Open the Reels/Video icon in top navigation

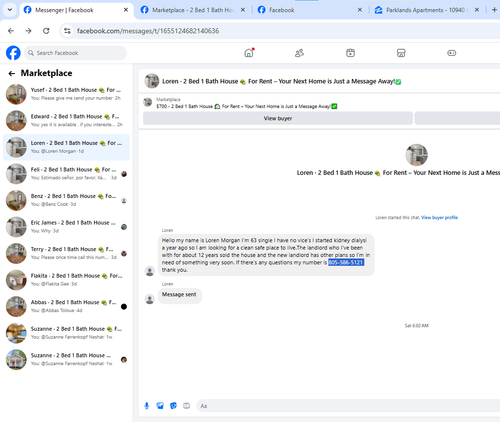coord(350,53)
